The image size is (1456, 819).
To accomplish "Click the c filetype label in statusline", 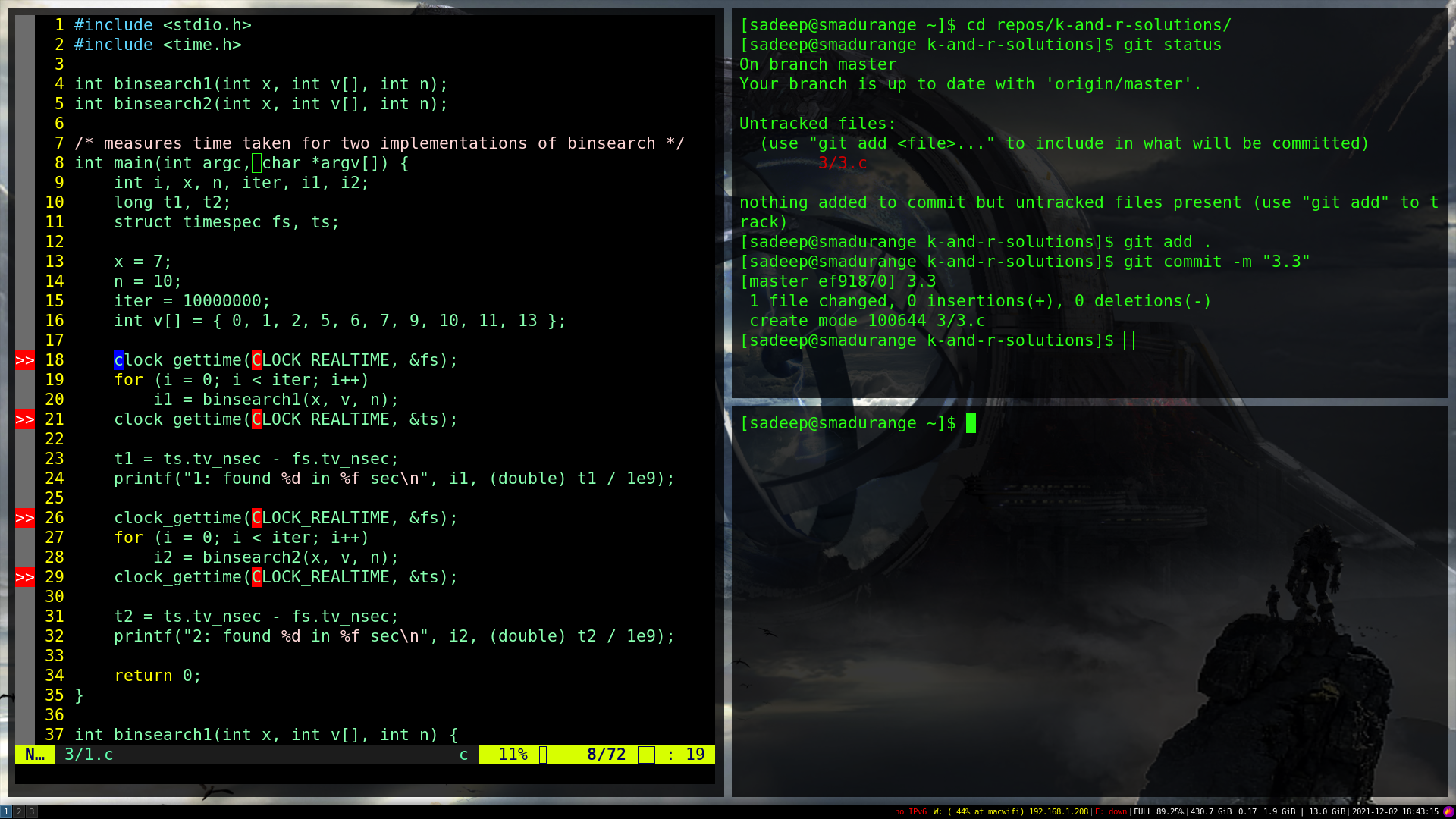I will click(x=463, y=755).
